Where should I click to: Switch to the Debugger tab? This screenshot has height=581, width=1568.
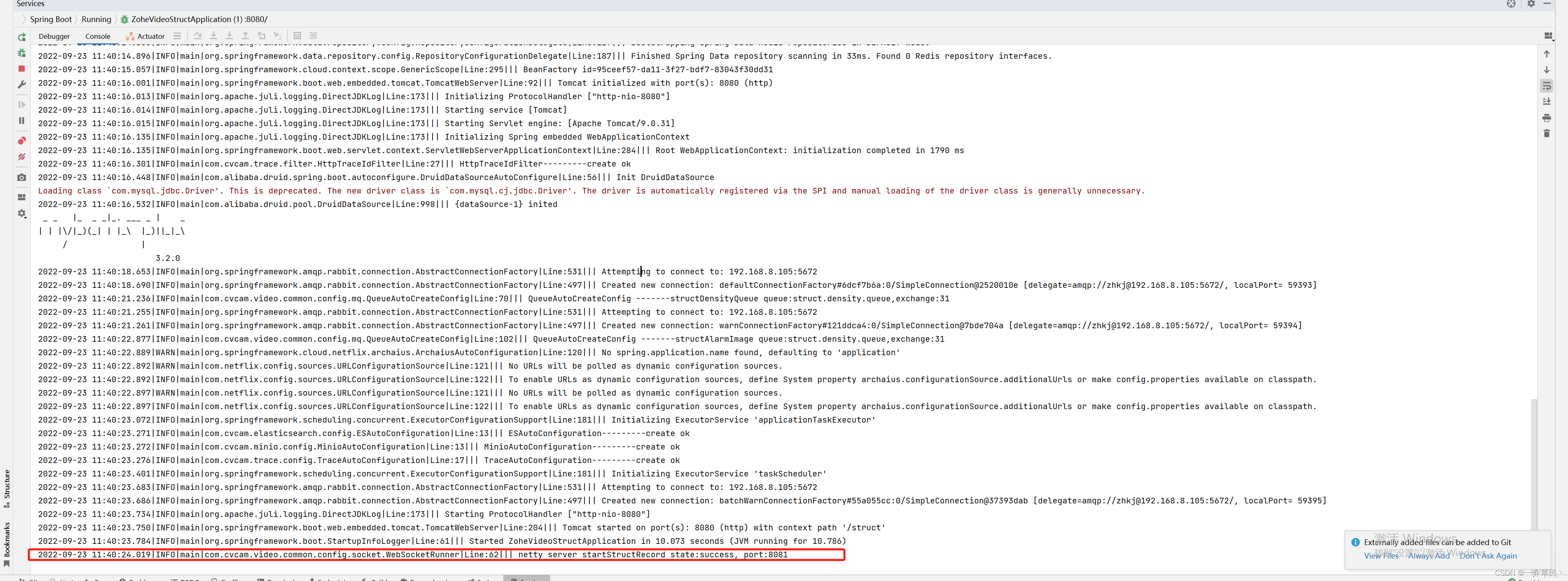click(54, 36)
